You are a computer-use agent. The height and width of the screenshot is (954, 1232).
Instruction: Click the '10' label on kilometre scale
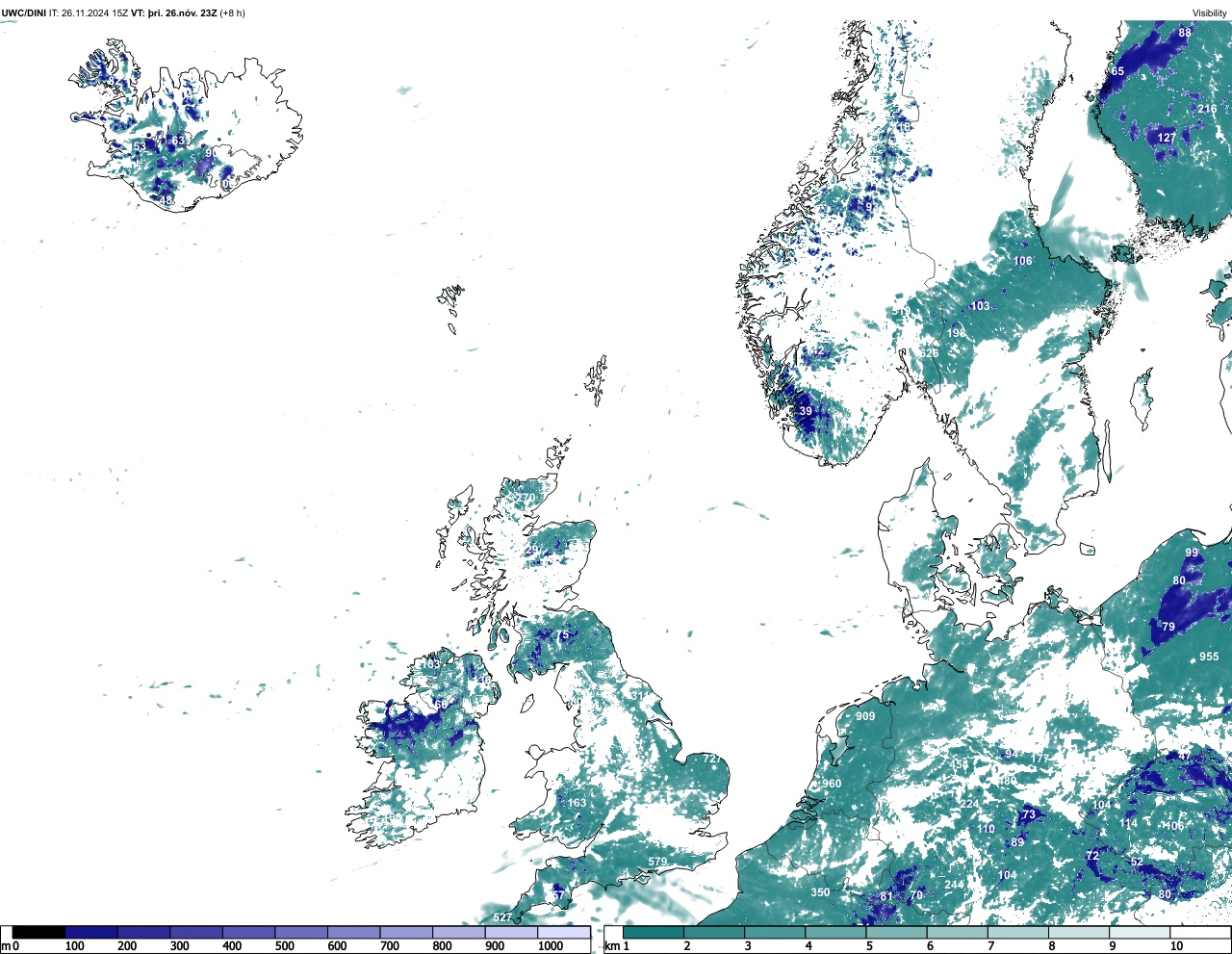click(x=1176, y=946)
